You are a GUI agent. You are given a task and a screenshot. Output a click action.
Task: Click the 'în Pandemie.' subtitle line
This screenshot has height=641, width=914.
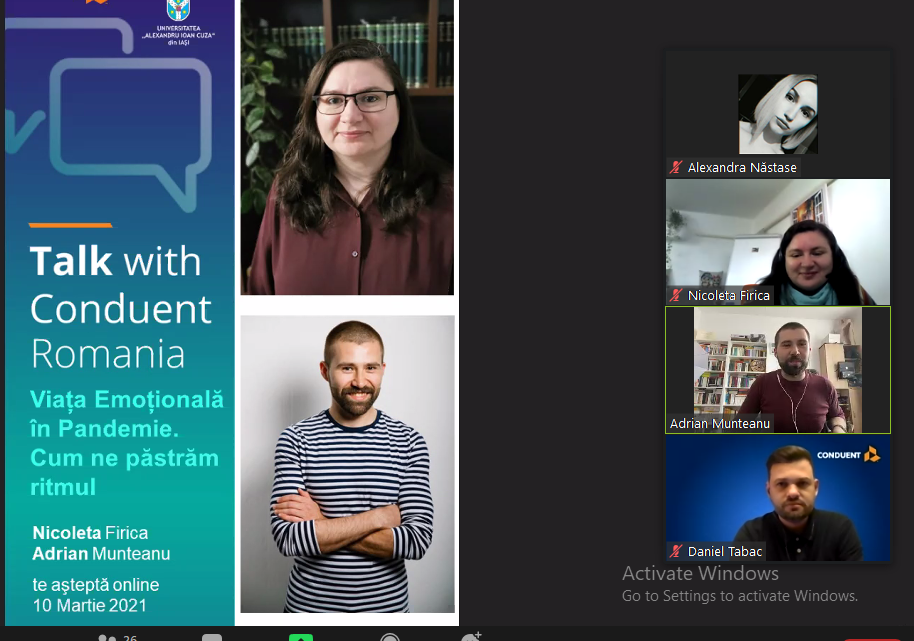(x=104, y=428)
